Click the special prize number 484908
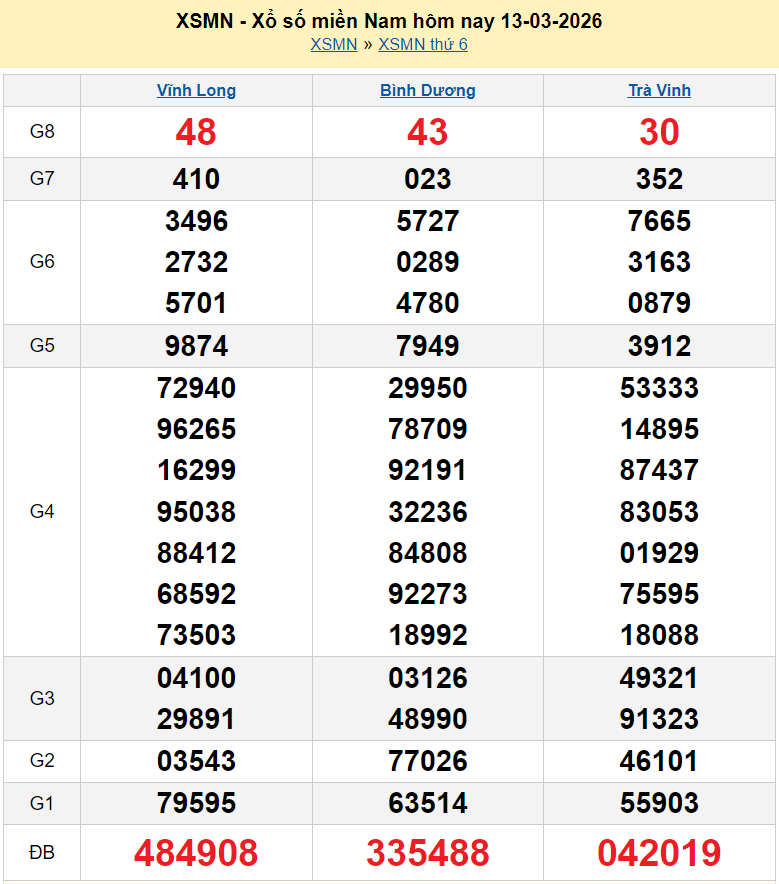779x884 pixels. point(196,853)
